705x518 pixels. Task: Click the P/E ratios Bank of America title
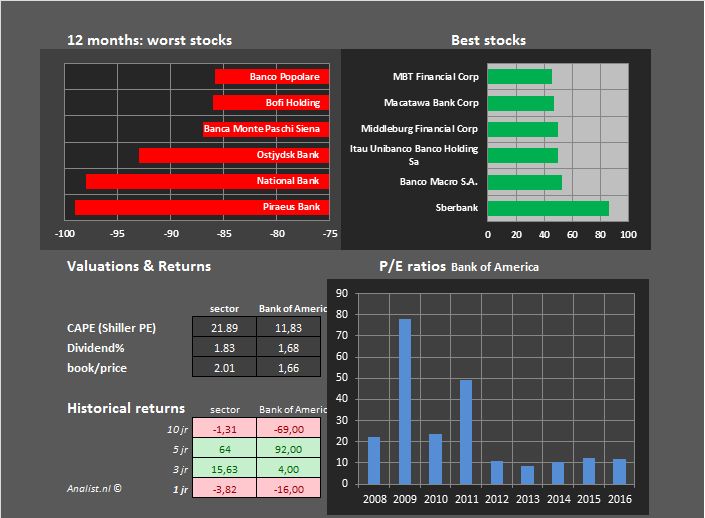459,267
